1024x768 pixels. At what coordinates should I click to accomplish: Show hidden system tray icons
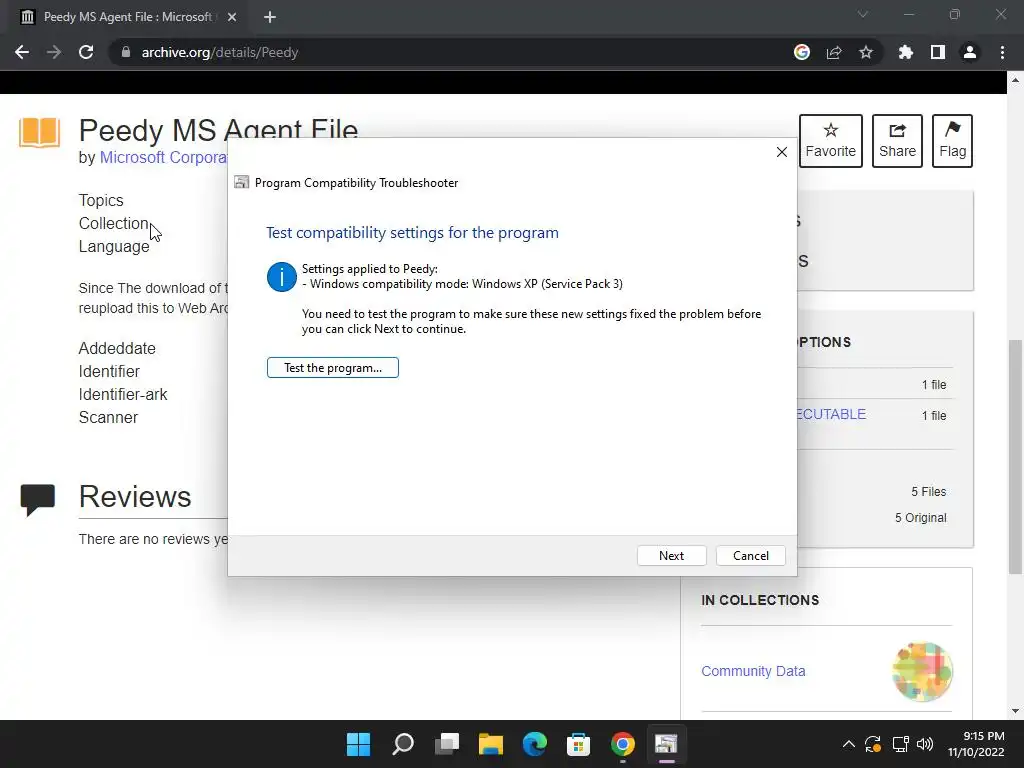click(x=848, y=744)
